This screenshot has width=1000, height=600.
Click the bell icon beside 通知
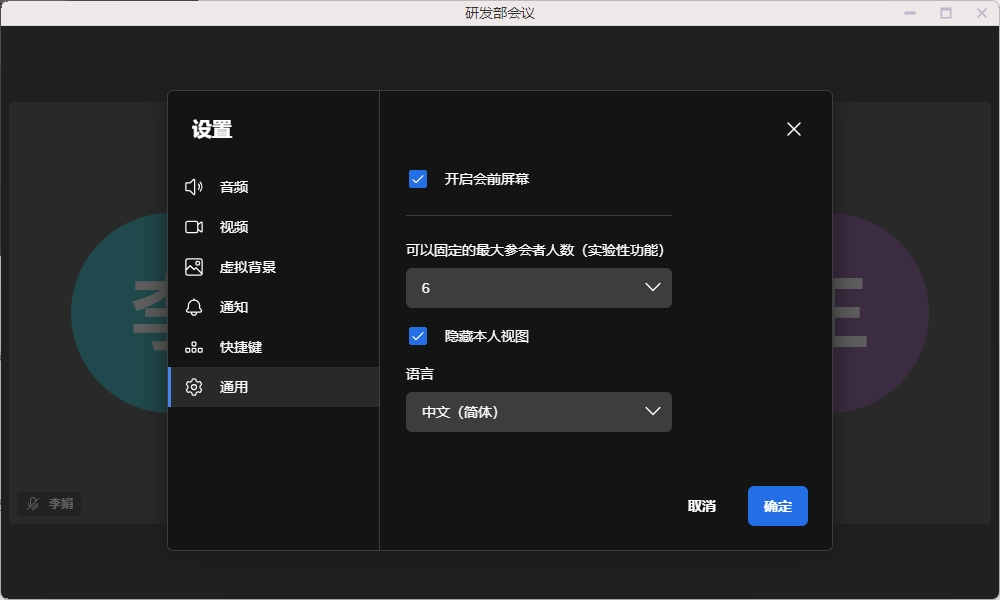coord(194,307)
